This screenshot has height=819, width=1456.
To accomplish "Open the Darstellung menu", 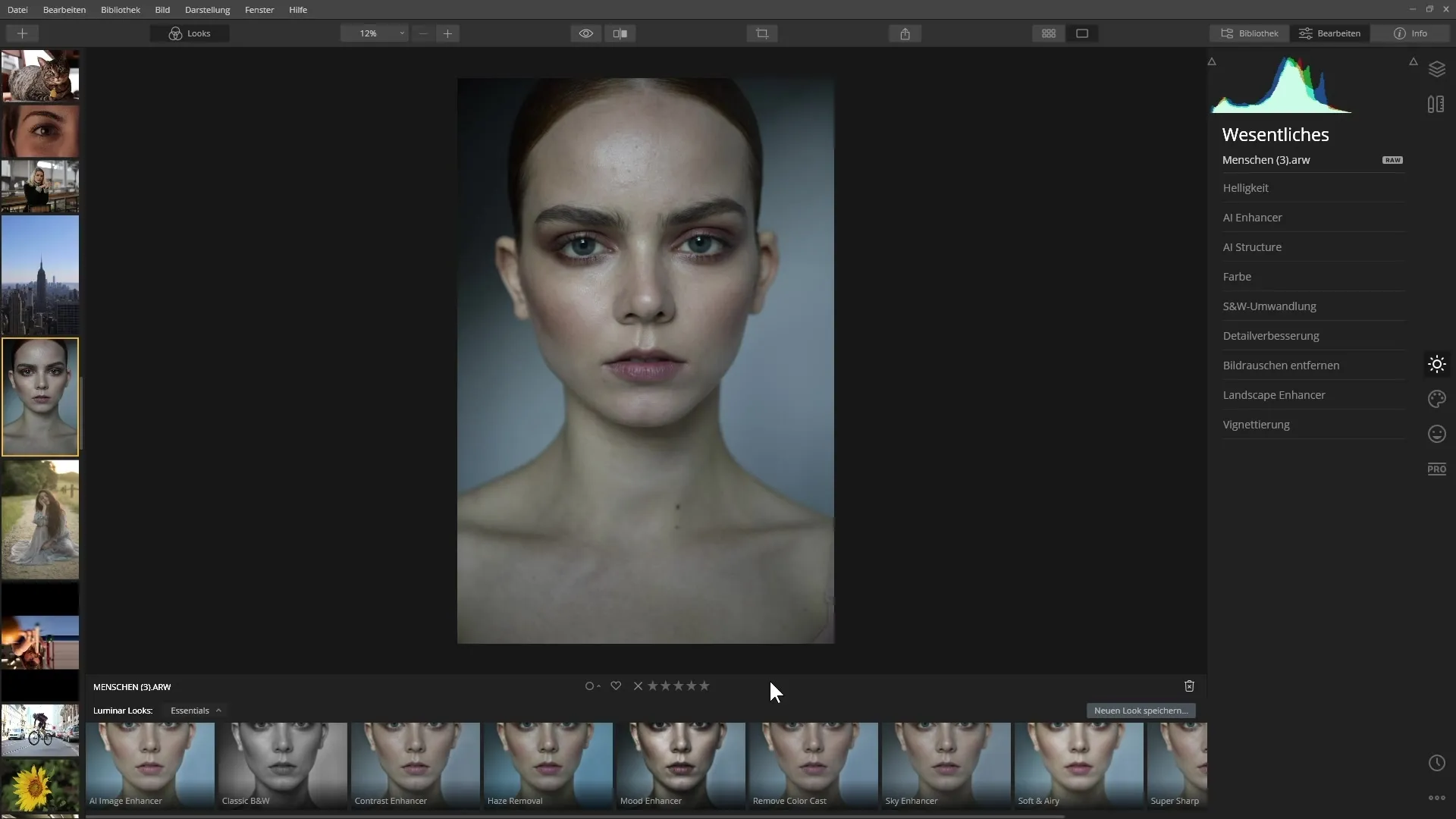I will (x=207, y=10).
